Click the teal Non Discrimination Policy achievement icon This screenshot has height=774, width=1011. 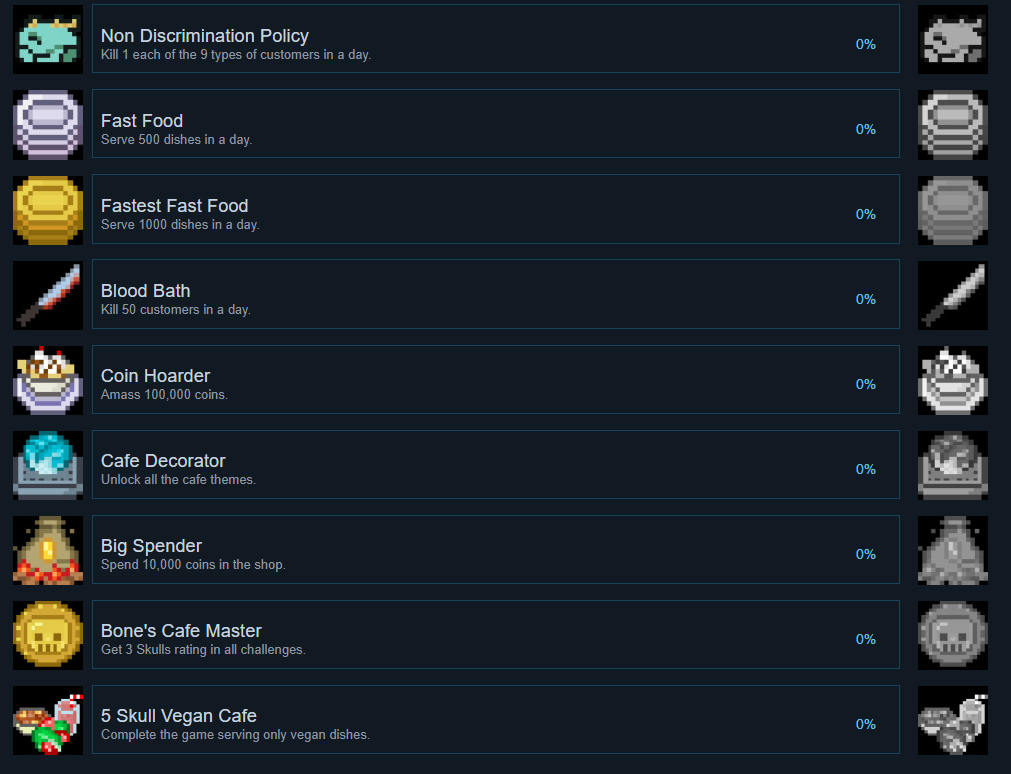click(x=48, y=39)
